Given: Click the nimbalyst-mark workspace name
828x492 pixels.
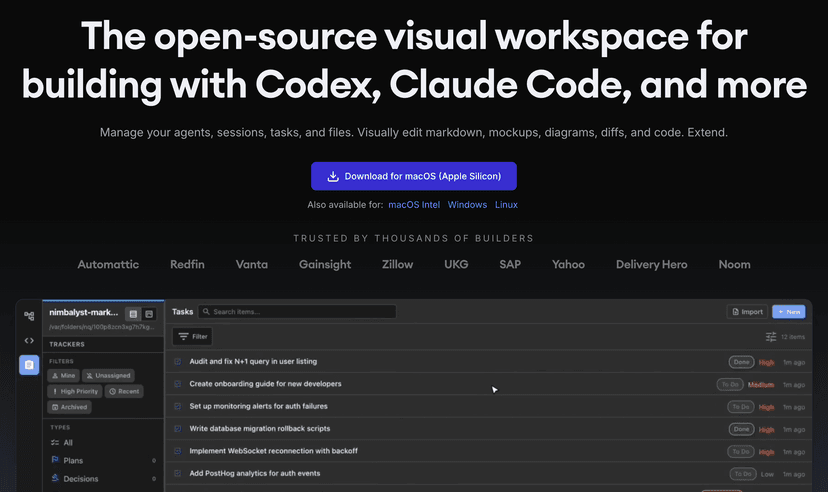Looking at the screenshot, I should 83,313.
